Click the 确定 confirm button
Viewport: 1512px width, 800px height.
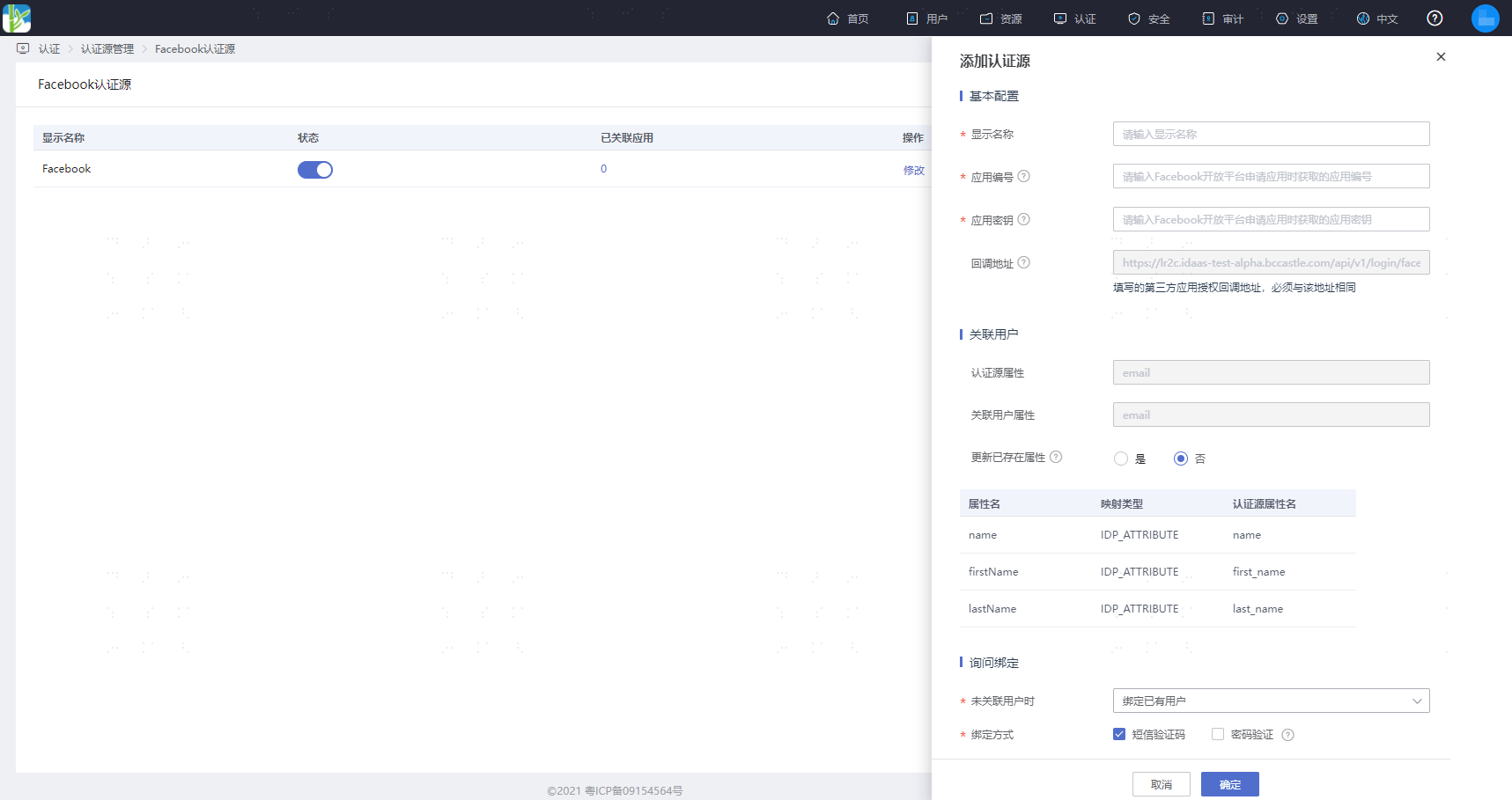pyautogui.click(x=1230, y=784)
